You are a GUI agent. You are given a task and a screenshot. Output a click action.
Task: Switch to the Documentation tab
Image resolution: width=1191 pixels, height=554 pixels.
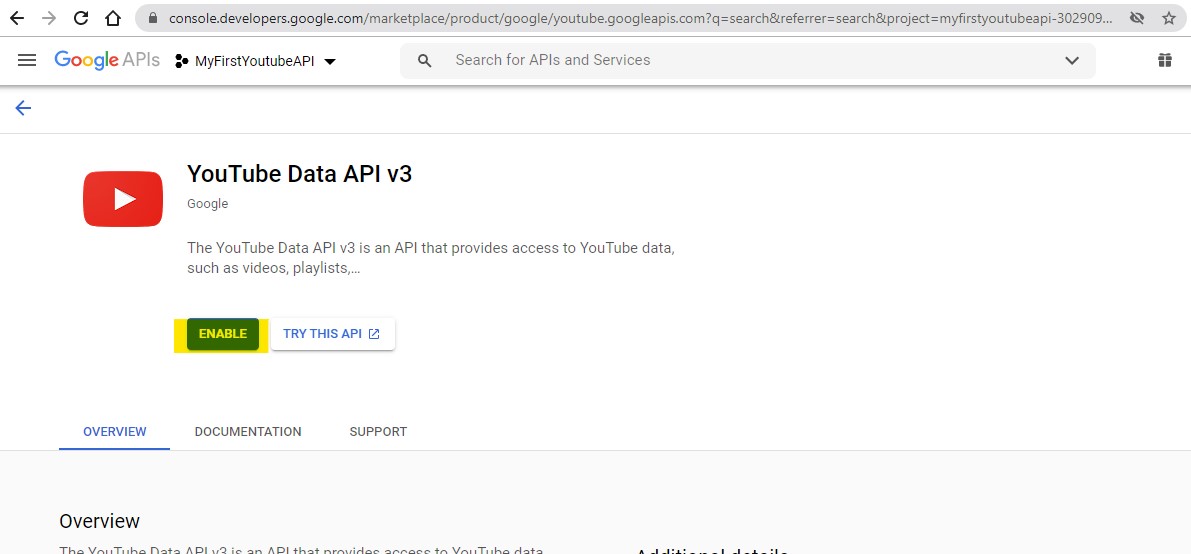pyautogui.click(x=248, y=432)
